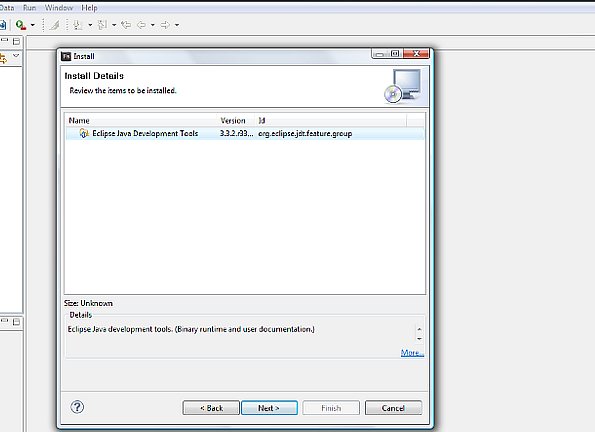This screenshot has height=432, width=595.
Task: Sort by the Version column header
Action: point(236,121)
